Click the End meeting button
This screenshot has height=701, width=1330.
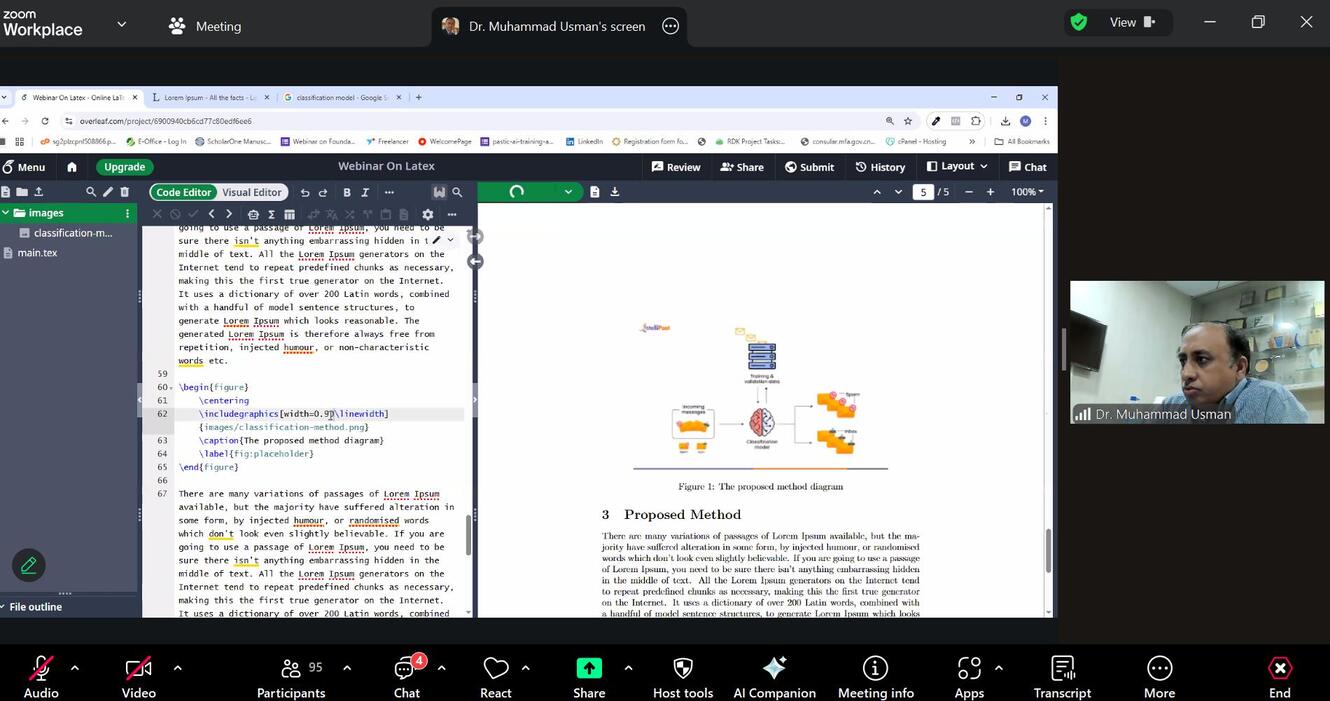pyautogui.click(x=1279, y=677)
